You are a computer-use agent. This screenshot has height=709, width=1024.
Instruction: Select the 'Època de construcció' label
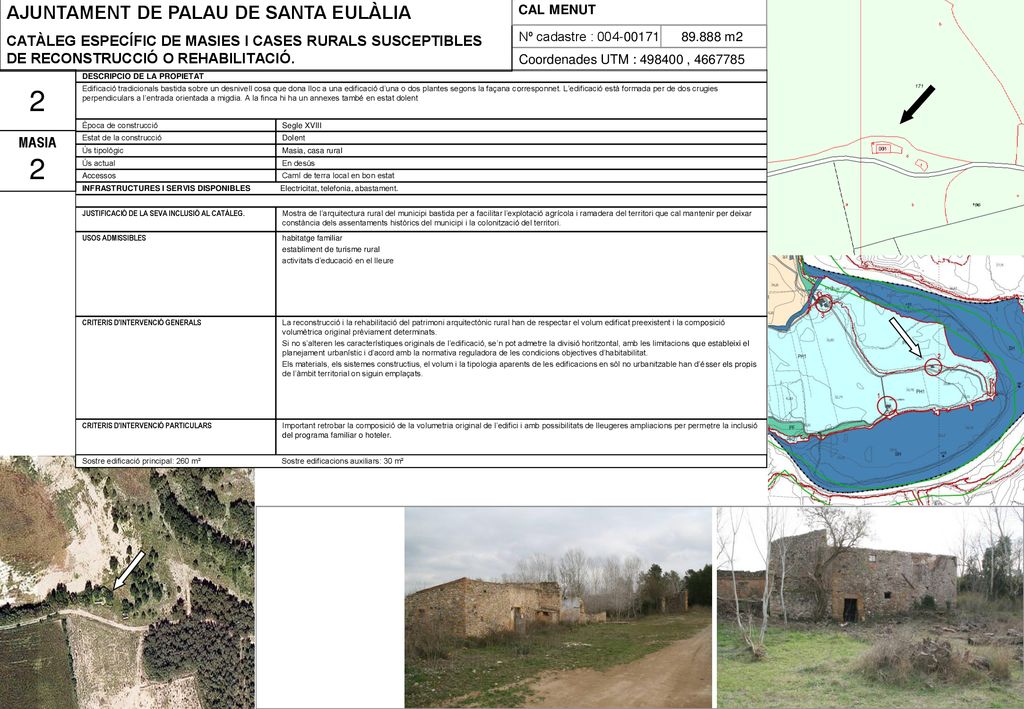(120, 125)
